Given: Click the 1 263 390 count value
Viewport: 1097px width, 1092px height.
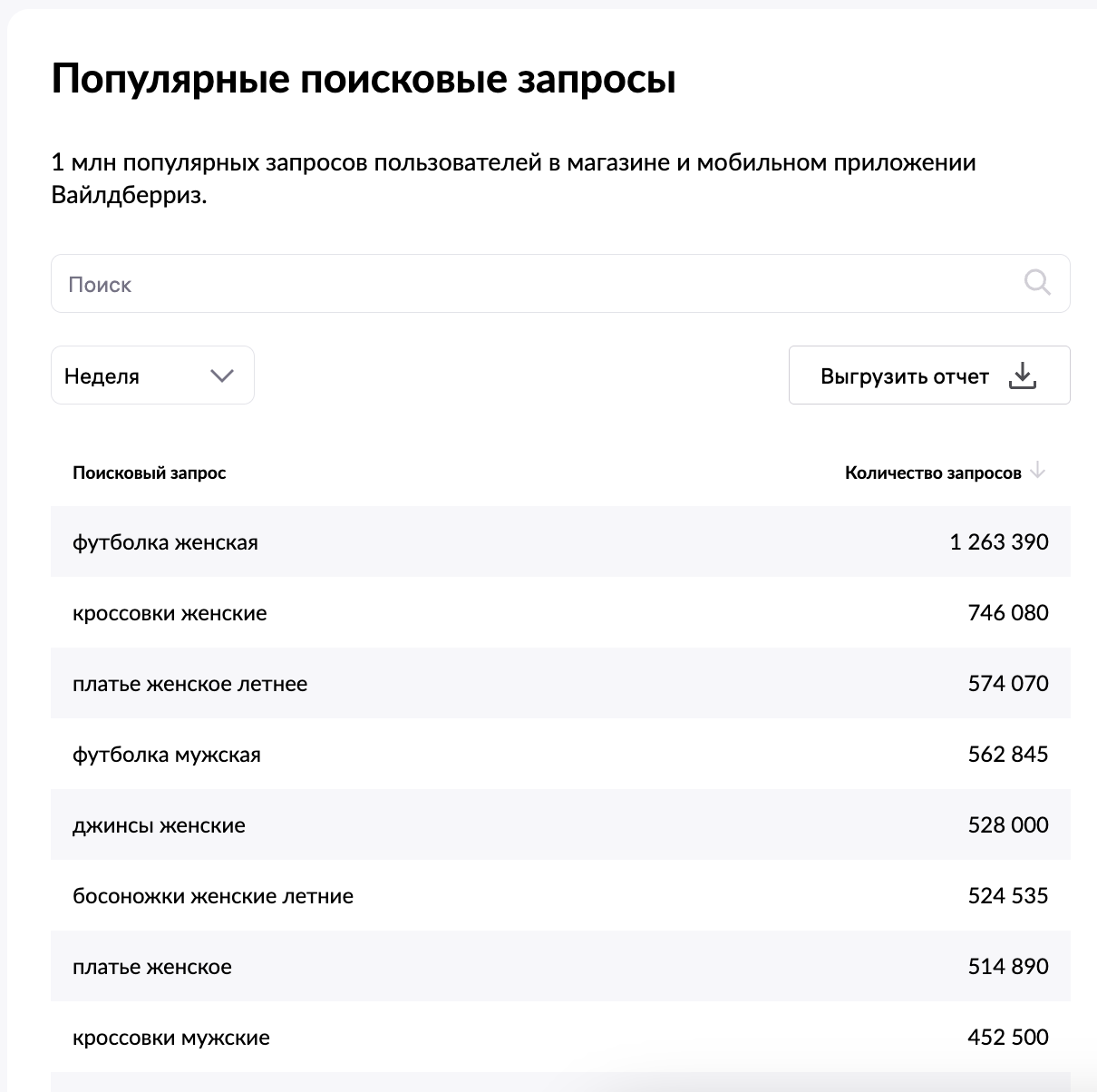Looking at the screenshot, I should click(999, 541).
